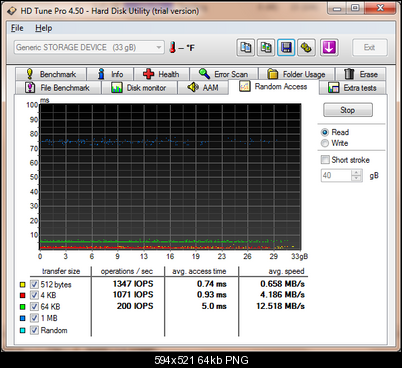Open the Benchmark tab
The width and height of the screenshot is (402, 368).
tap(51, 74)
